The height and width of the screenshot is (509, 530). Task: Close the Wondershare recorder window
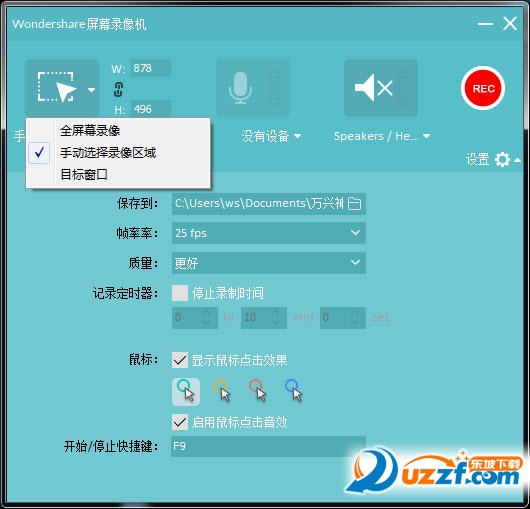click(x=510, y=24)
